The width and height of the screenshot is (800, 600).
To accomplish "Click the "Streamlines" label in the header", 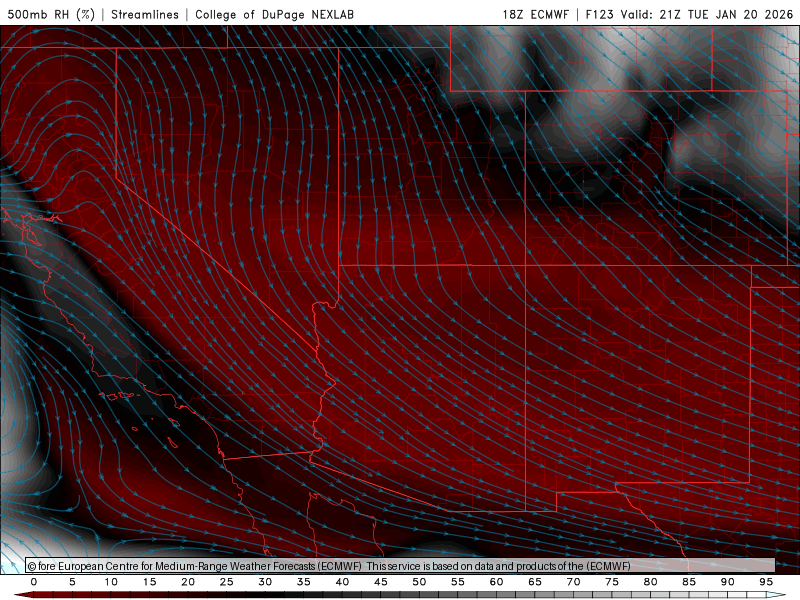I will pyautogui.click(x=145, y=14).
